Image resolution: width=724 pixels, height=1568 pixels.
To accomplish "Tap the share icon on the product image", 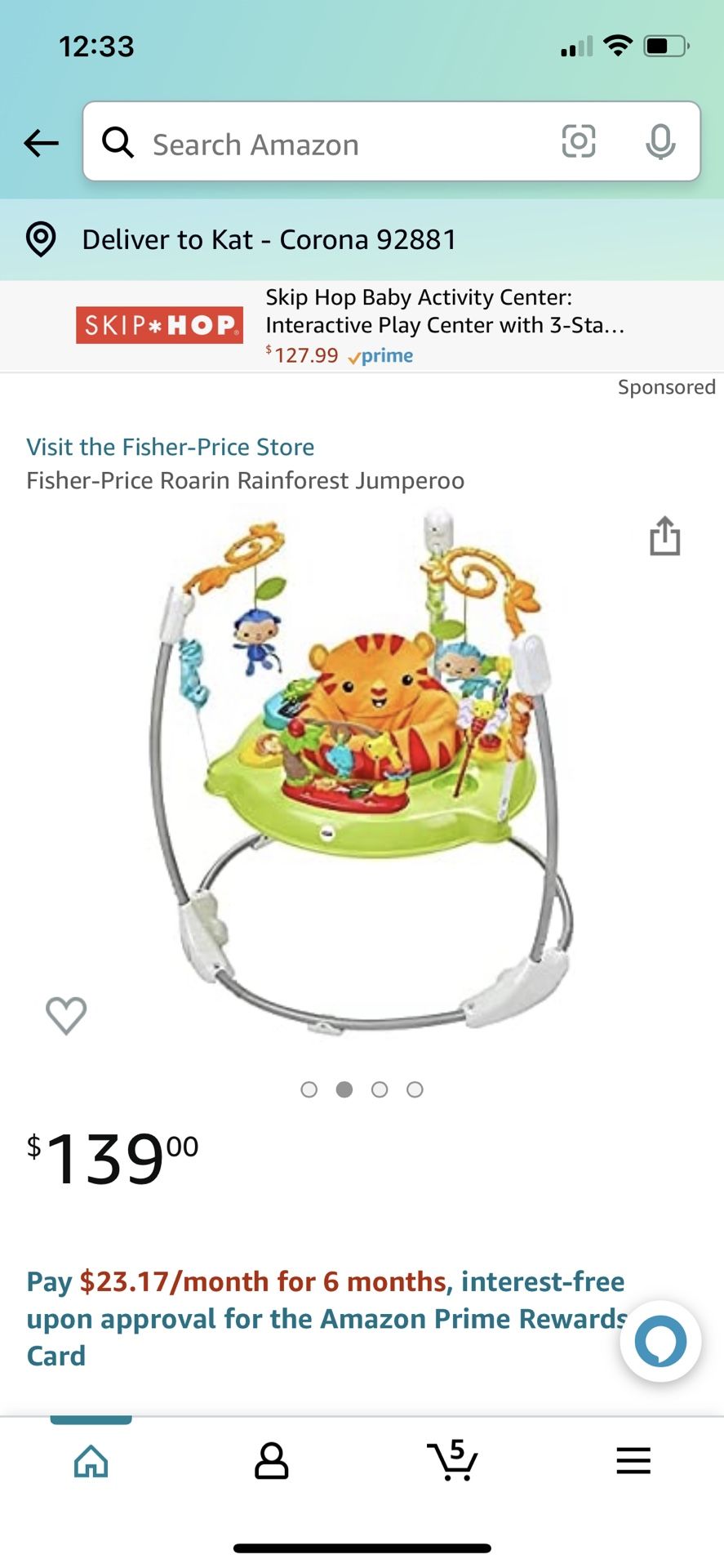I will [665, 536].
